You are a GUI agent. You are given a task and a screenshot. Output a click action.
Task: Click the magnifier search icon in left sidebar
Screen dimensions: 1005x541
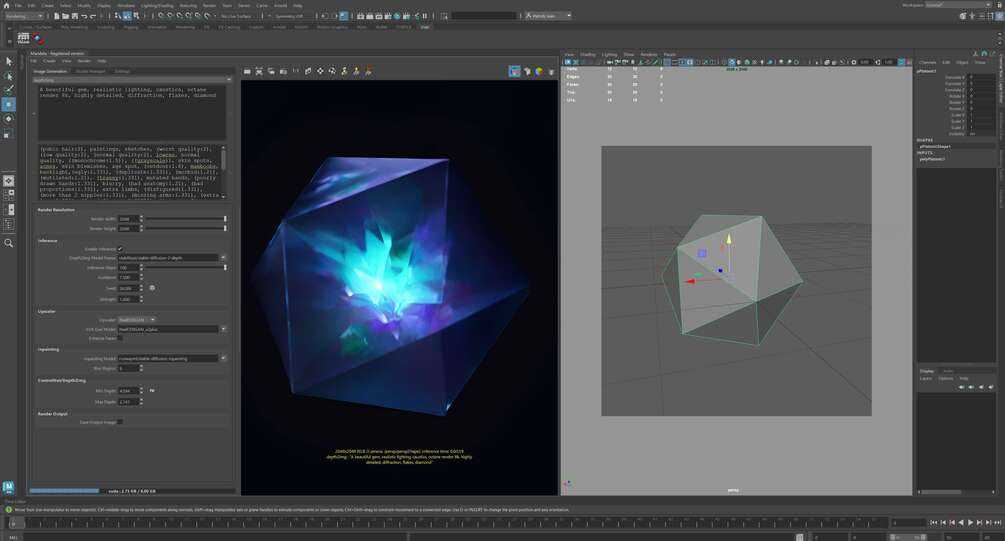coord(8,243)
